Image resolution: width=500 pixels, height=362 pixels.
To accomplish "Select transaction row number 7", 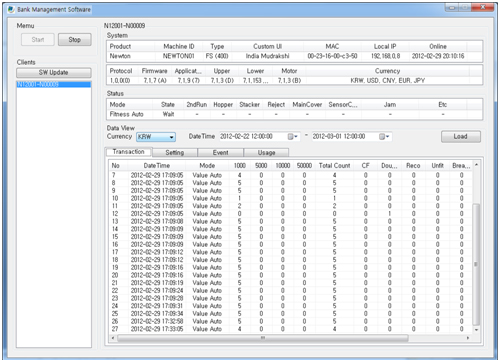I will tap(291, 175).
